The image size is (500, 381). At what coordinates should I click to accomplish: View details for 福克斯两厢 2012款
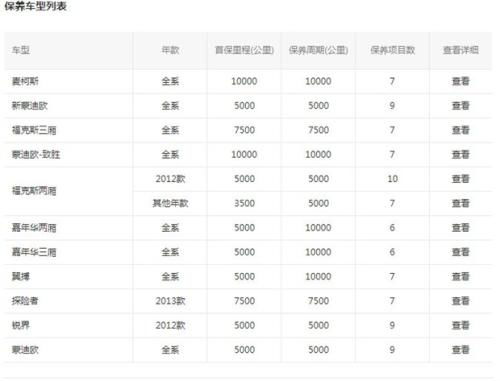pos(460,179)
